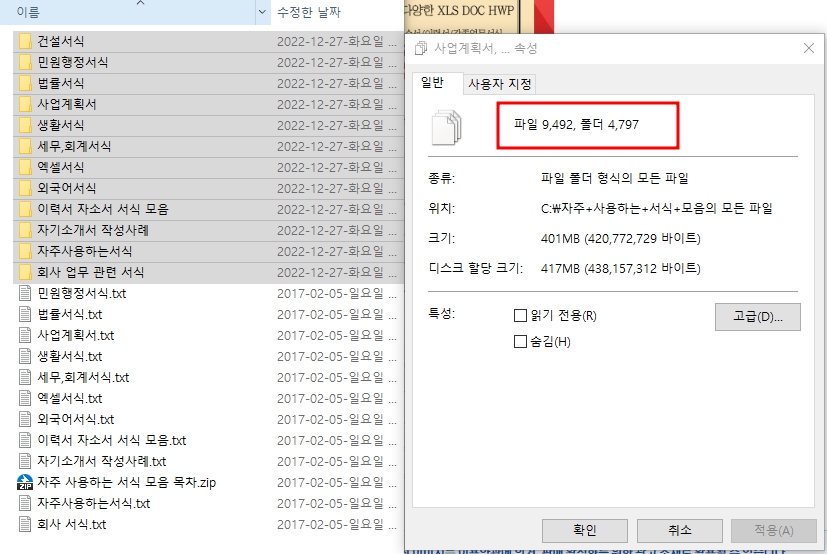
Task: Click the multi-file icon in properties title bar
Action: pyautogui.click(x=421, y=48)
